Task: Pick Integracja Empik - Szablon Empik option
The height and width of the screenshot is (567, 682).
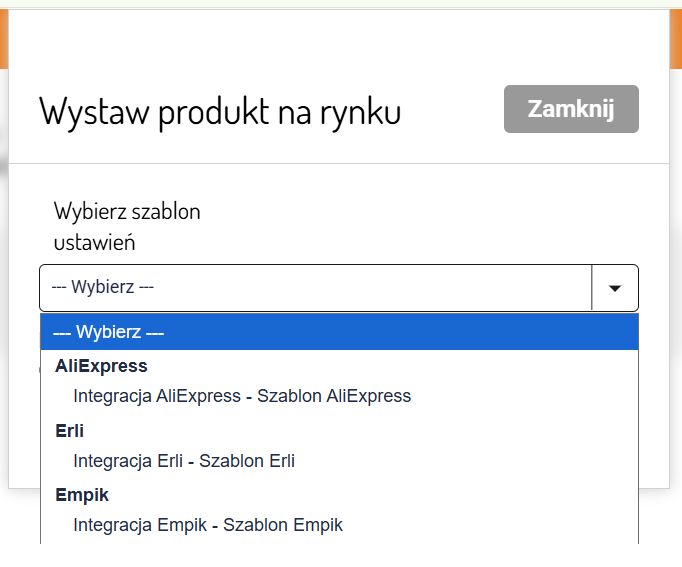Action: pyautogui.click(x=208, y=525)
